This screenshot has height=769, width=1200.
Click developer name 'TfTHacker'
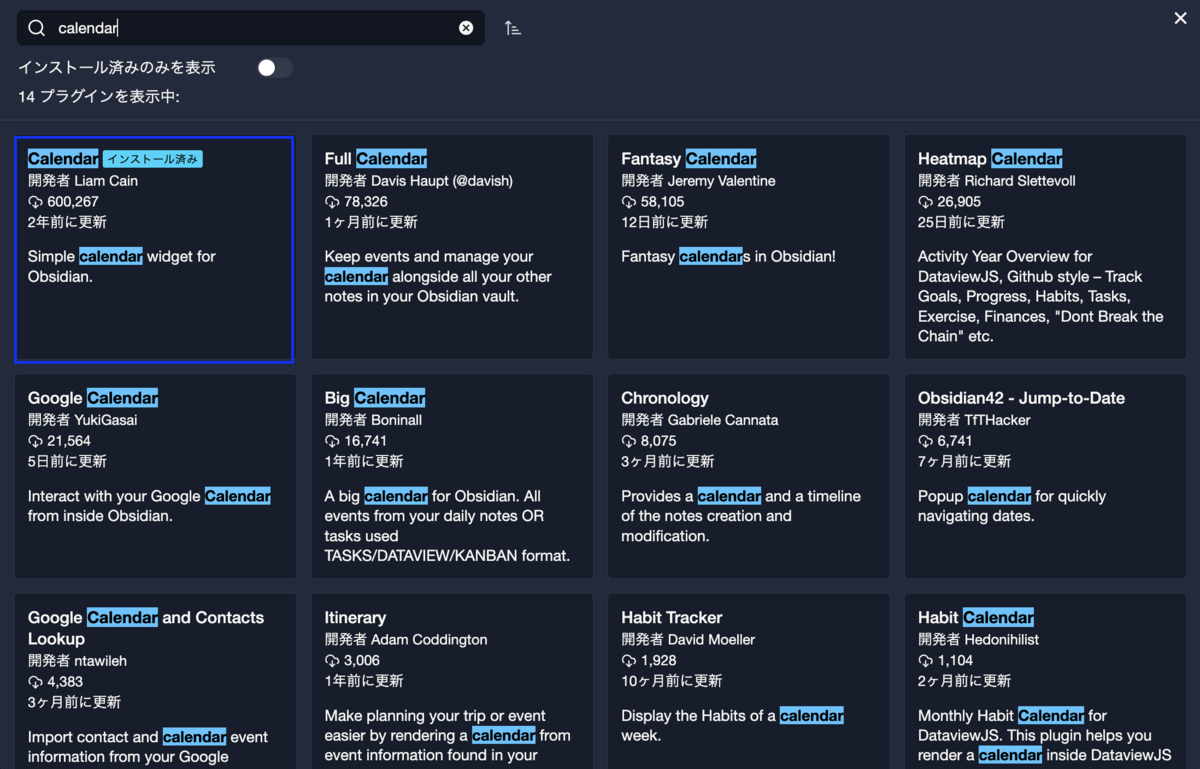pos(998,420)
